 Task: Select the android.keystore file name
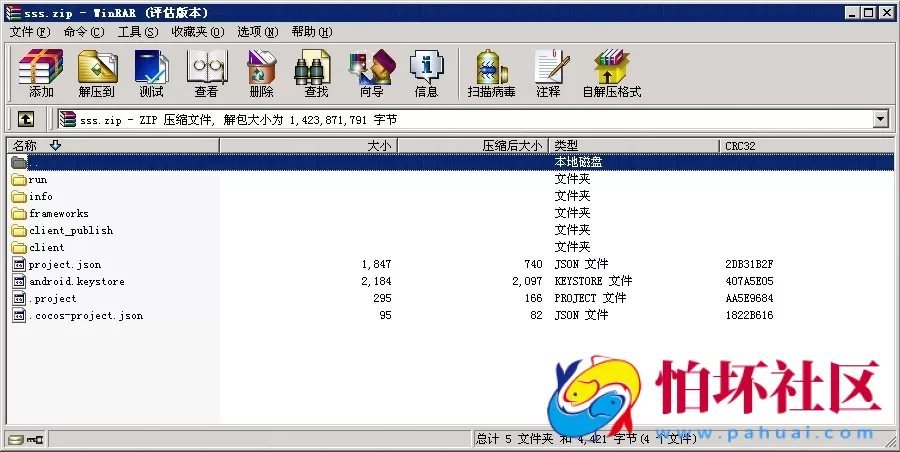click(x=77, y=281)
